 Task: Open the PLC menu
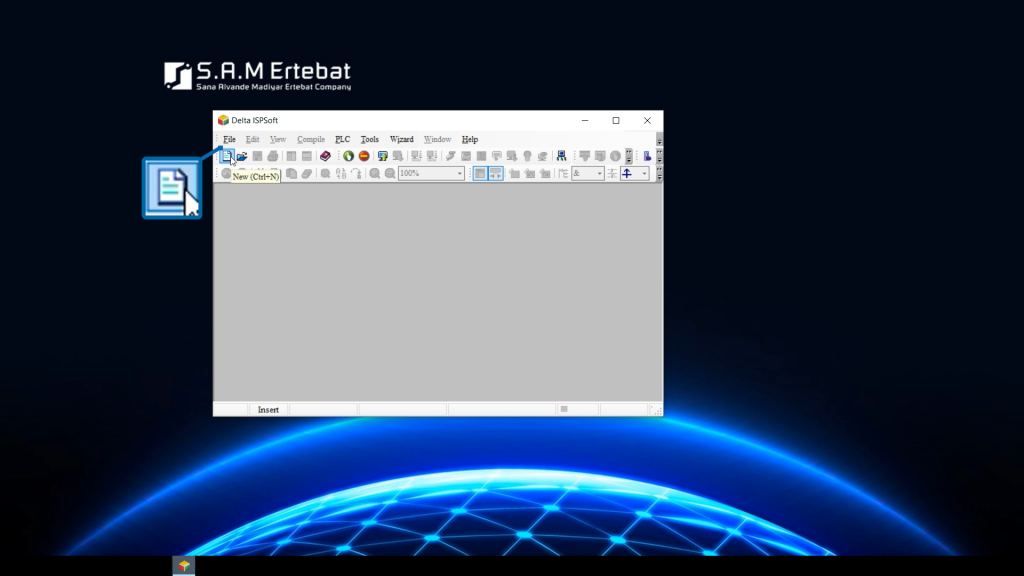point(342,139)
